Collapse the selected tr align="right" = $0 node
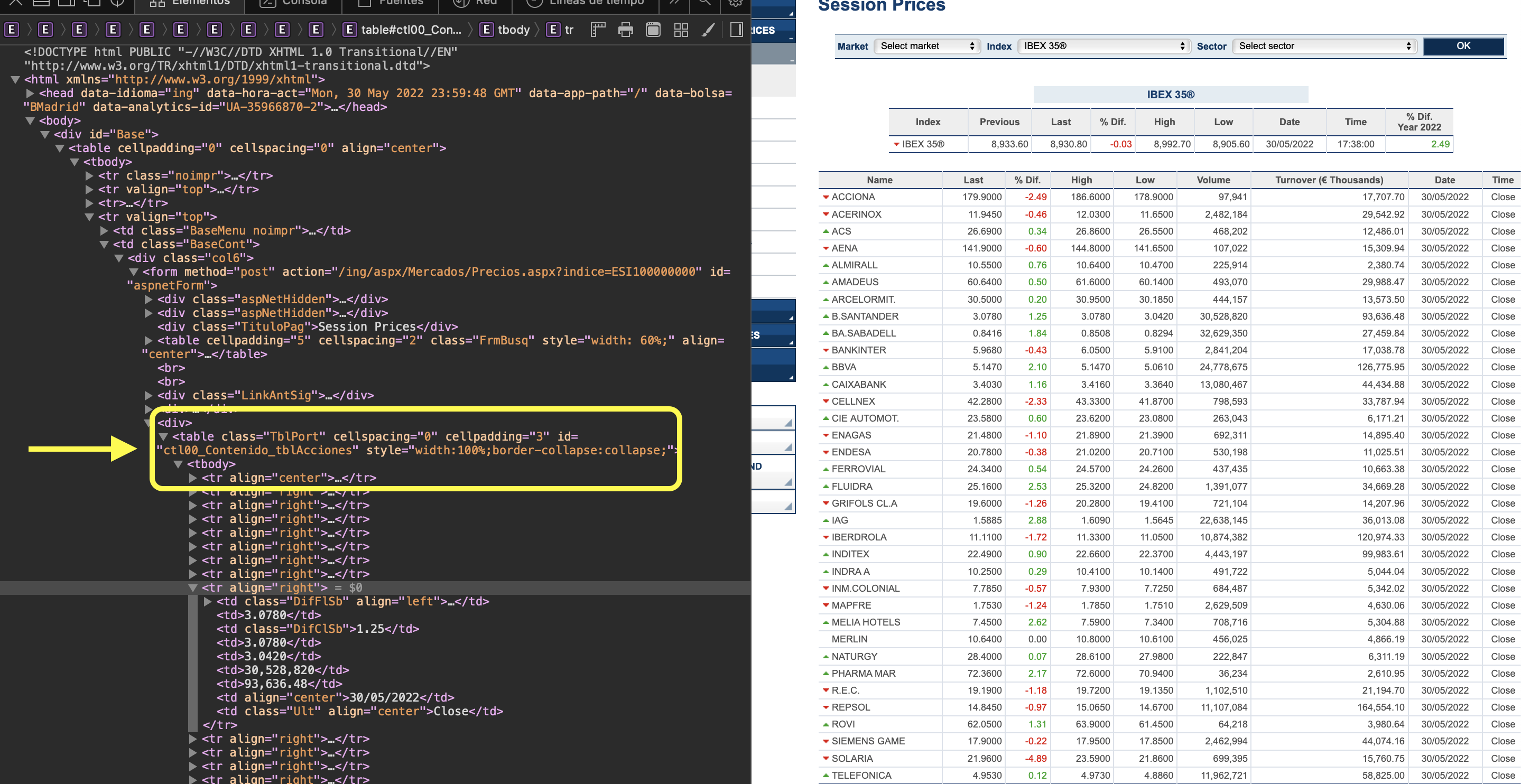Viewport: 1521px width, 784px height. [192, 588]
